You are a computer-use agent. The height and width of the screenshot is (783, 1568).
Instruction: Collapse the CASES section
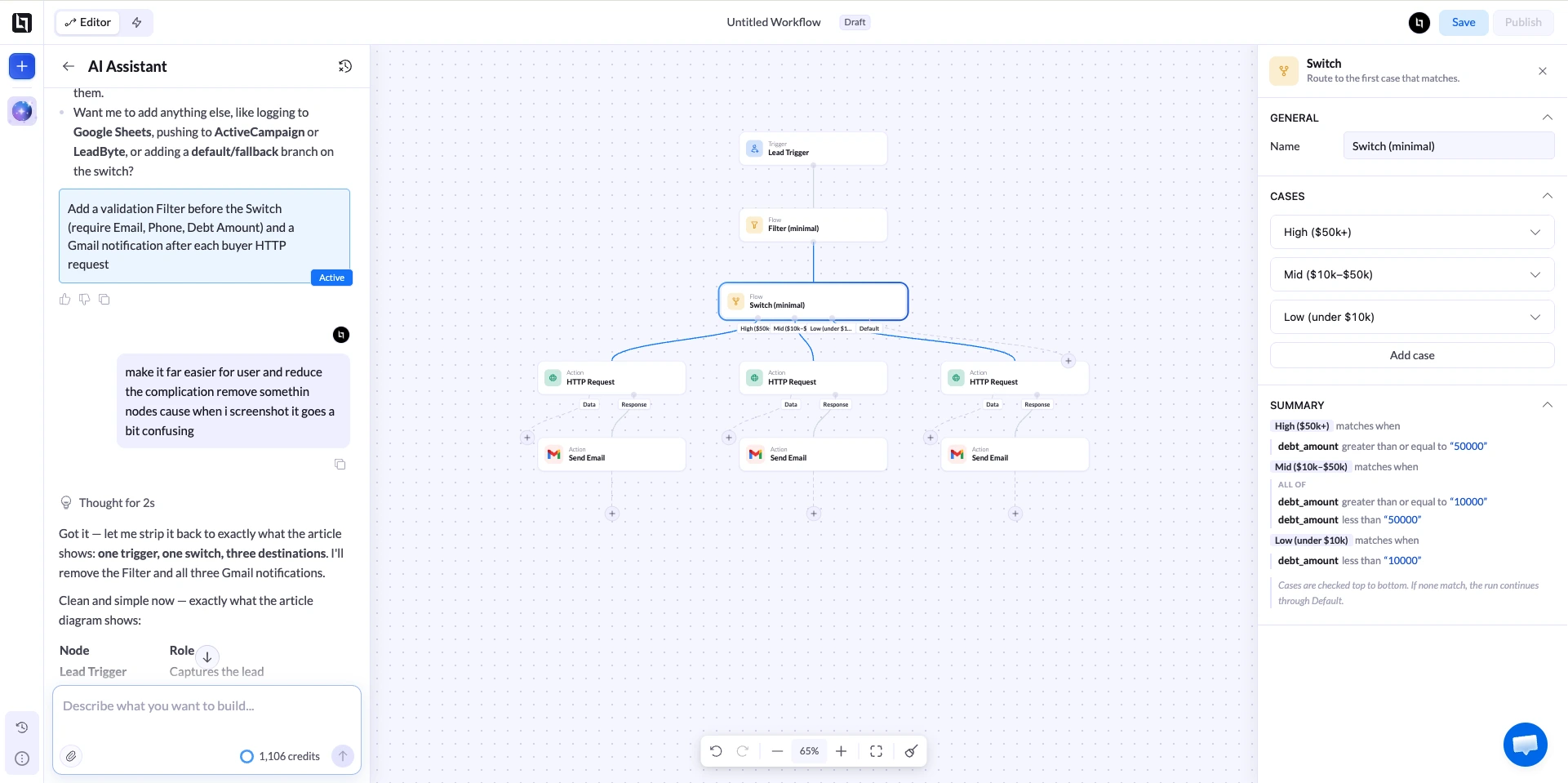(x=1547, y=196)
